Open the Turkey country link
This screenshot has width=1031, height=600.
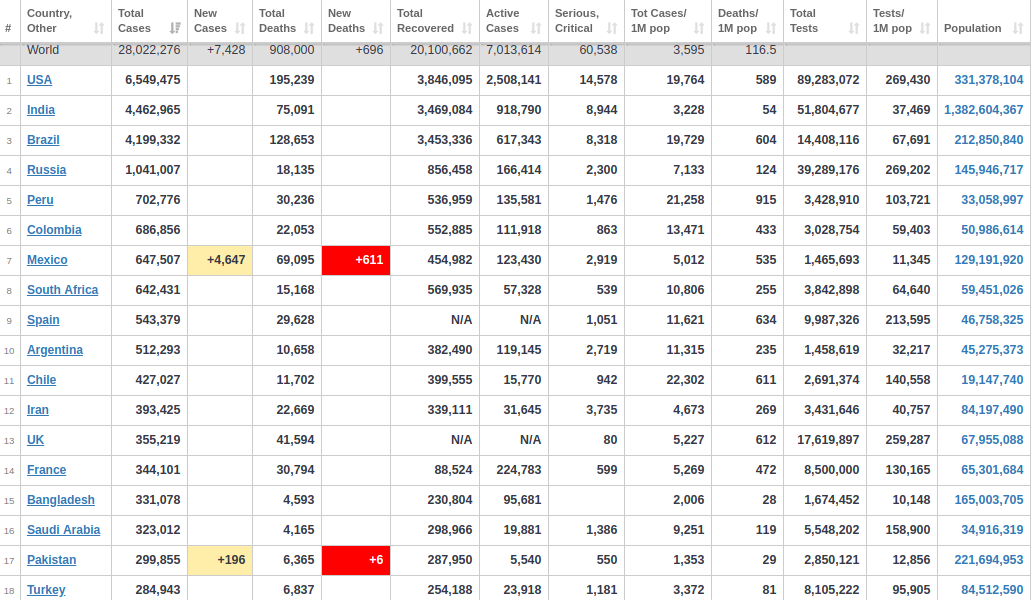(46, 590)
